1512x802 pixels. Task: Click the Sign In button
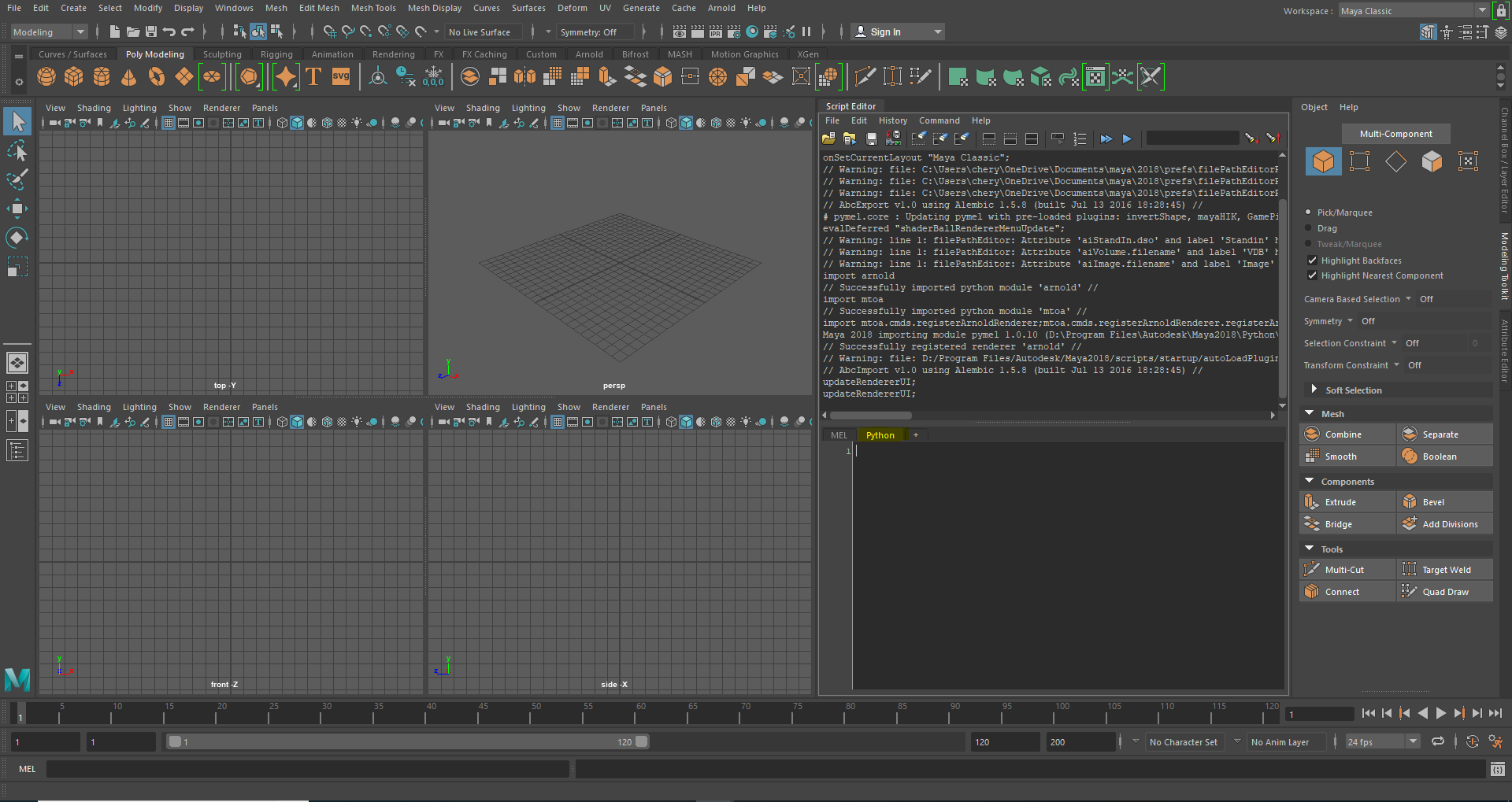click(885, 32)
